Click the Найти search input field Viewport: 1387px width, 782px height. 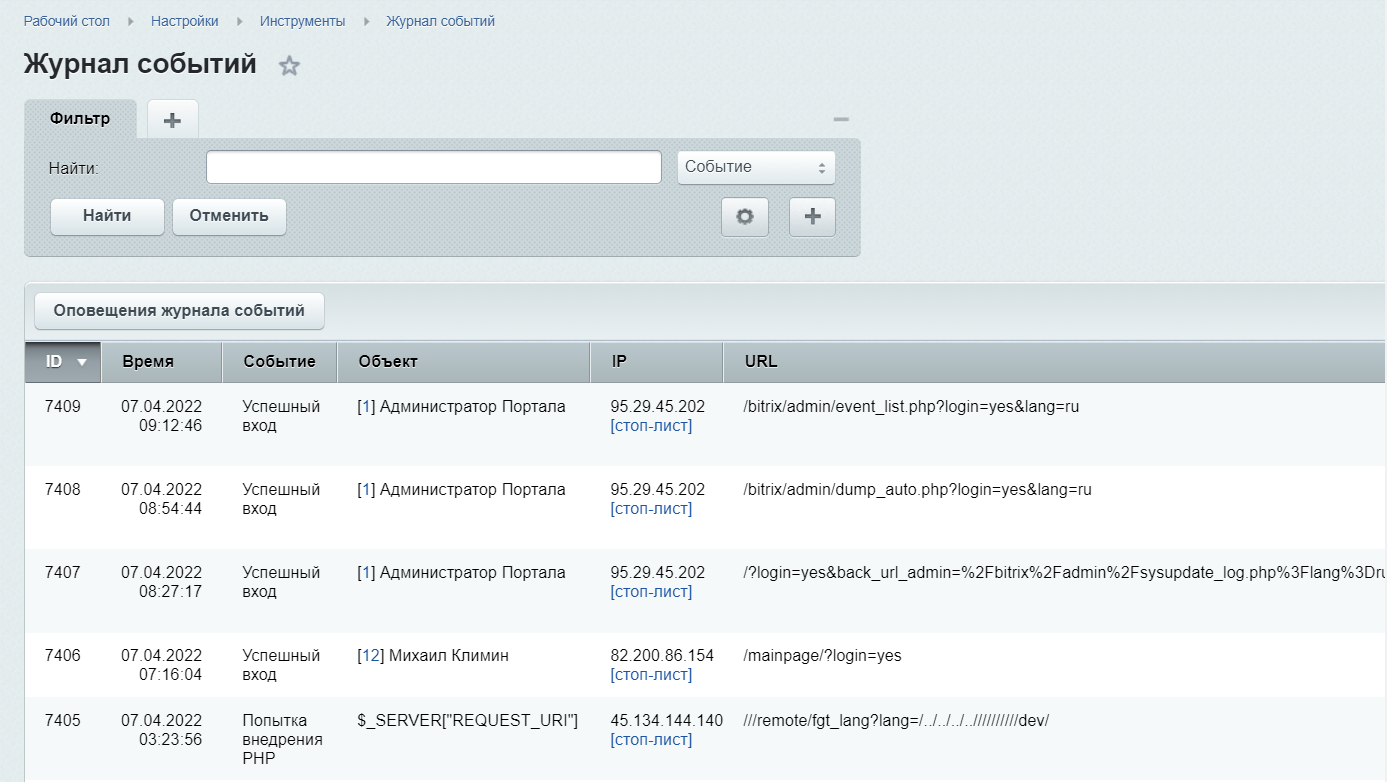click(434, 167)
